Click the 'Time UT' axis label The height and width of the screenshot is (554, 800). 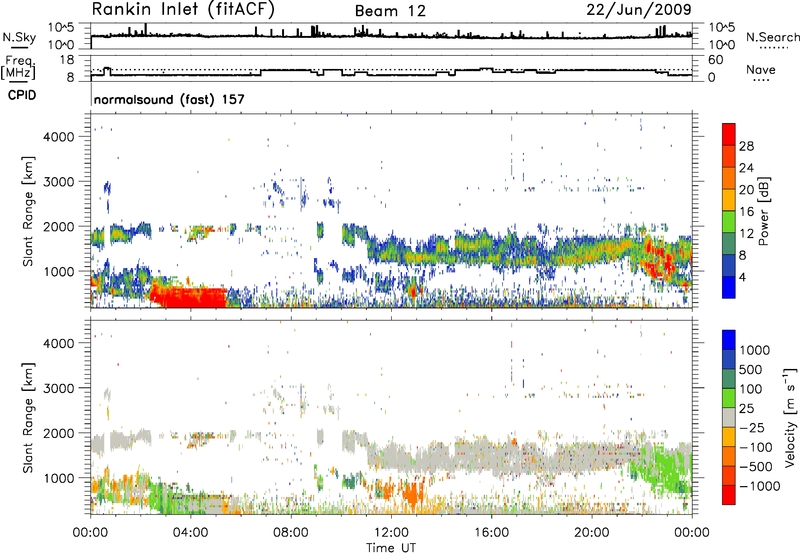[391, 548]
